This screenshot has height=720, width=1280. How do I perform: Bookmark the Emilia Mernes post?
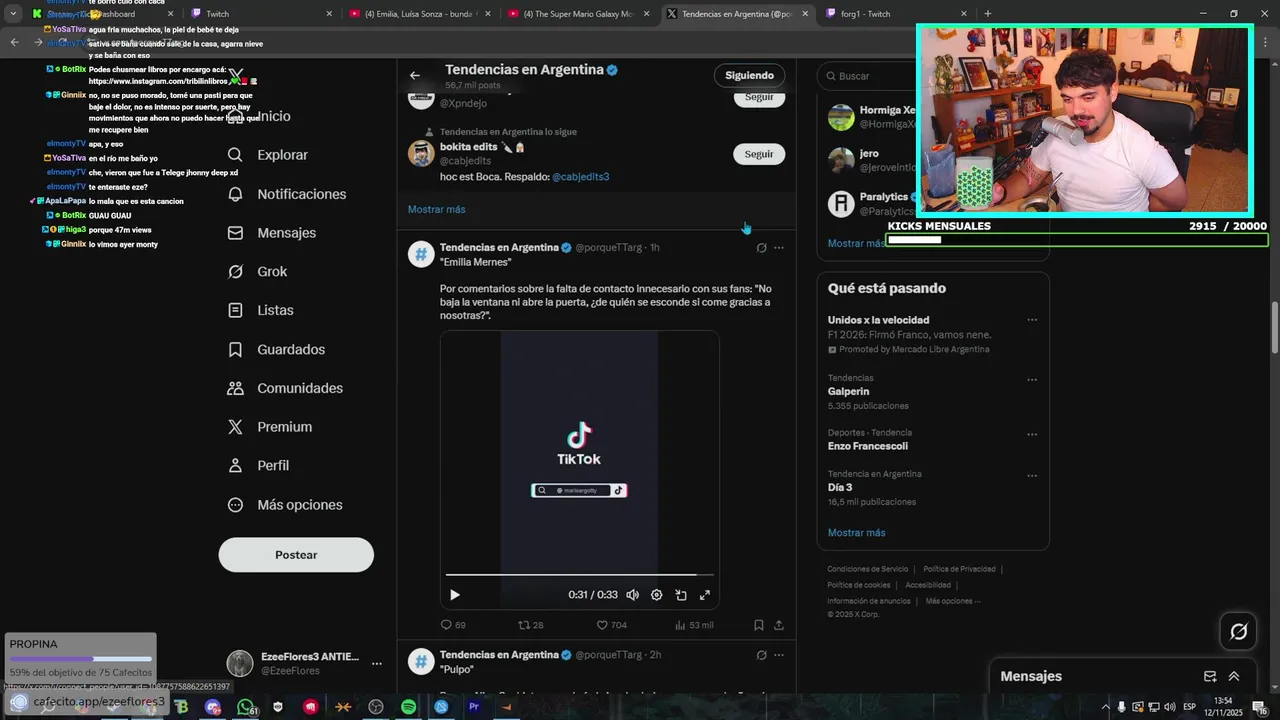click(759, 625)
